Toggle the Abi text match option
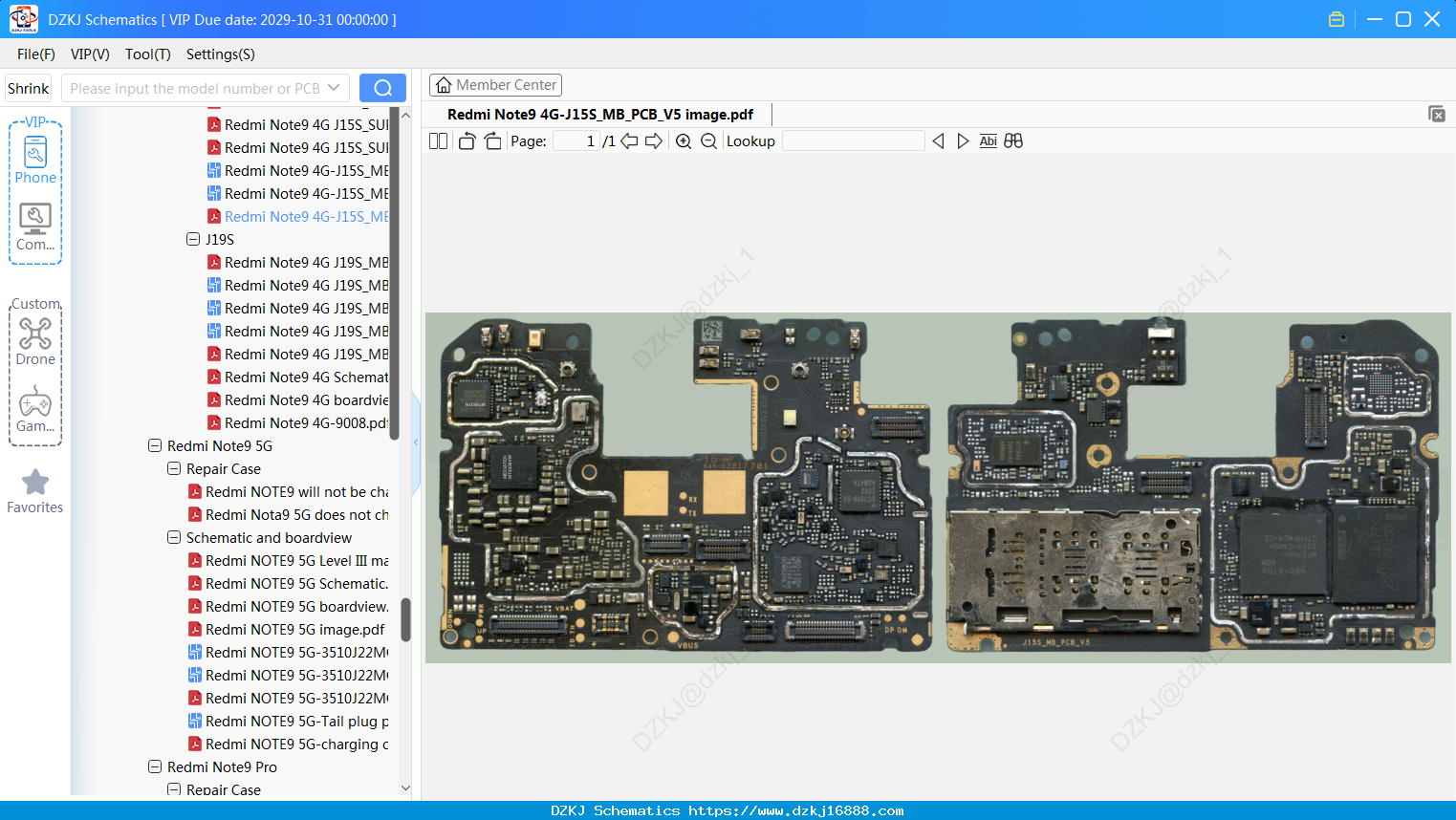Viewport: 1456px width, 820px height. 989,141
